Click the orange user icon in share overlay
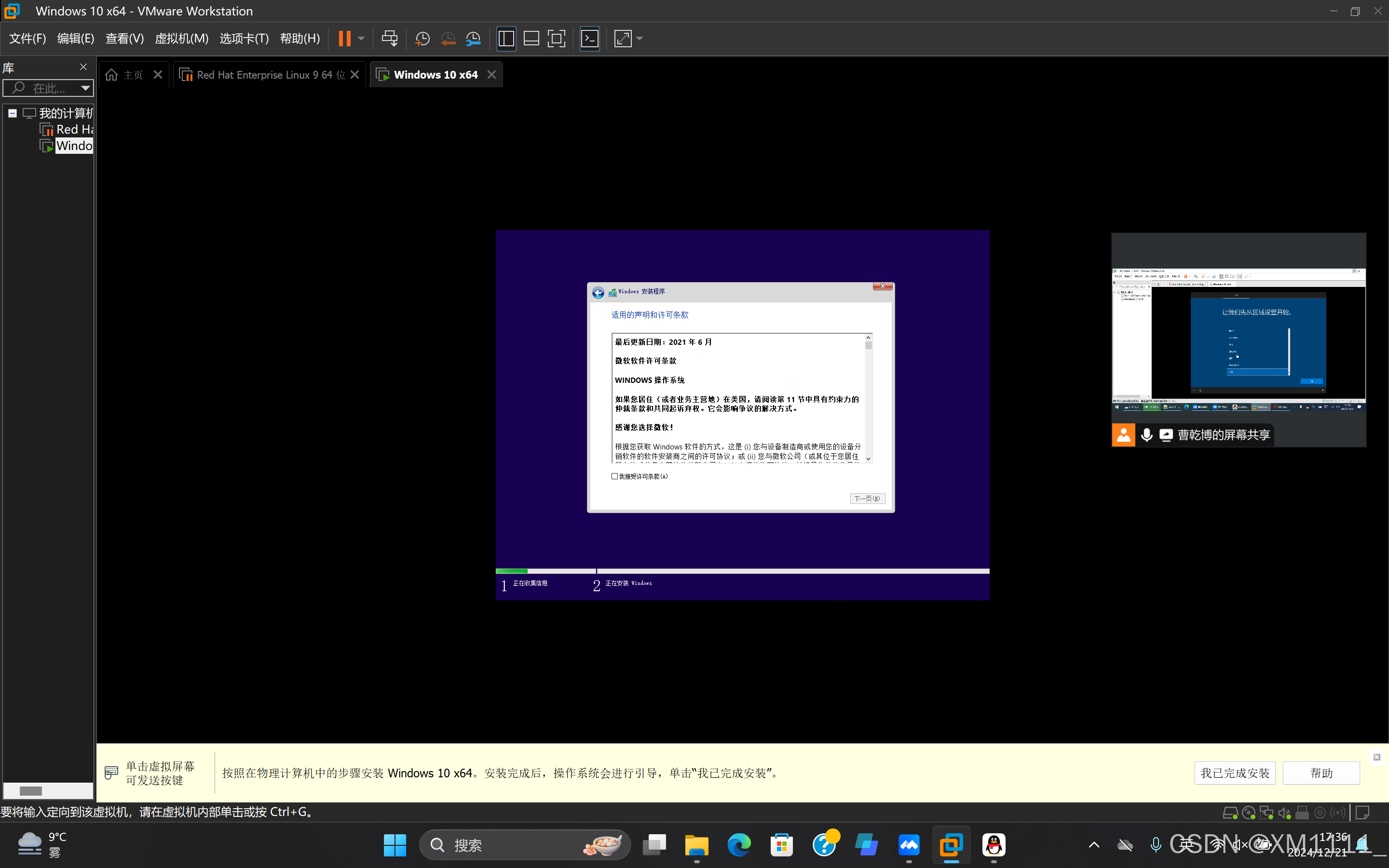The width and height of the screenshot is (1389, 868). click(1124, 435)
